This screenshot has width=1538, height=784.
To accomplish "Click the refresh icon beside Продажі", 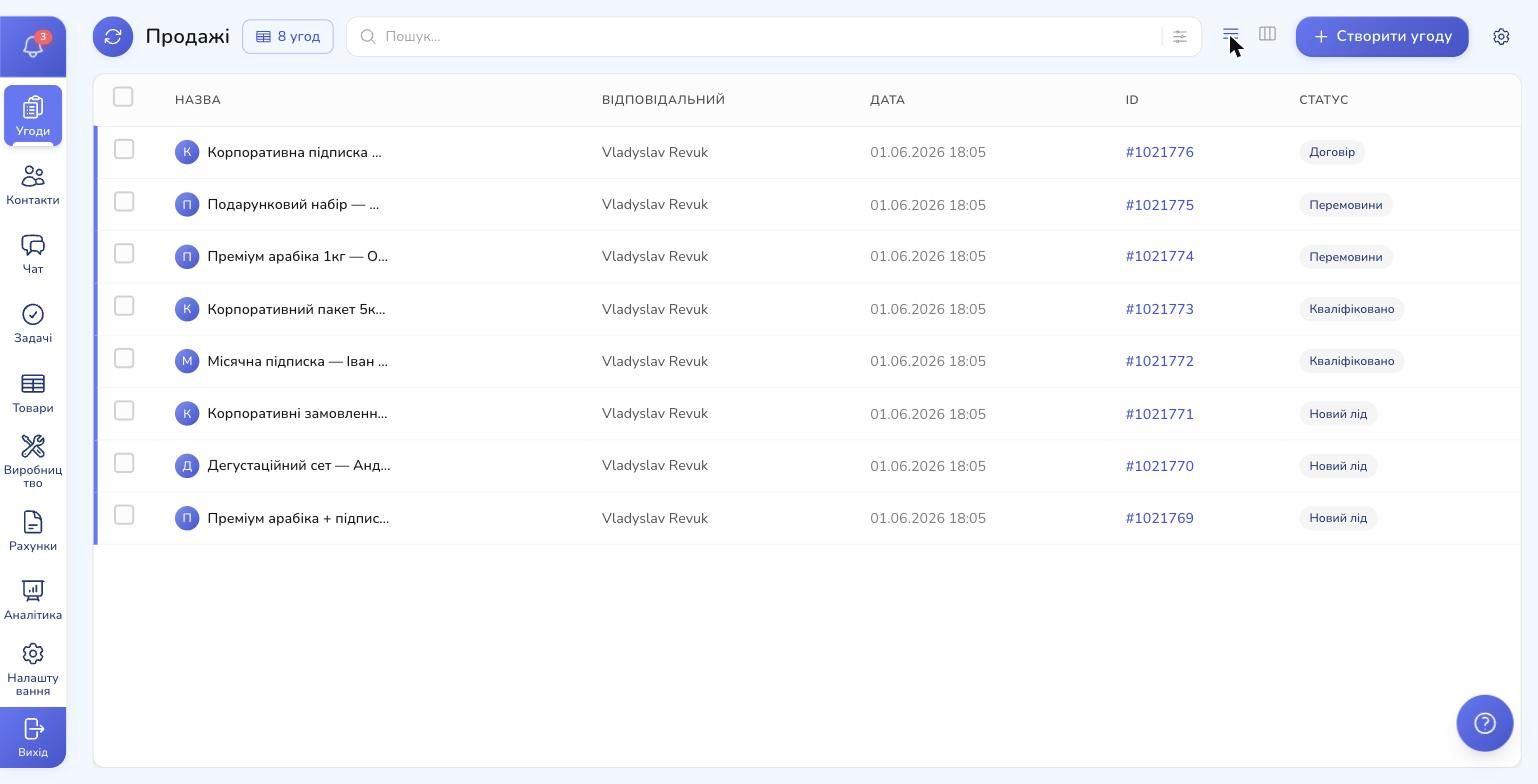I will click(113, 36).
